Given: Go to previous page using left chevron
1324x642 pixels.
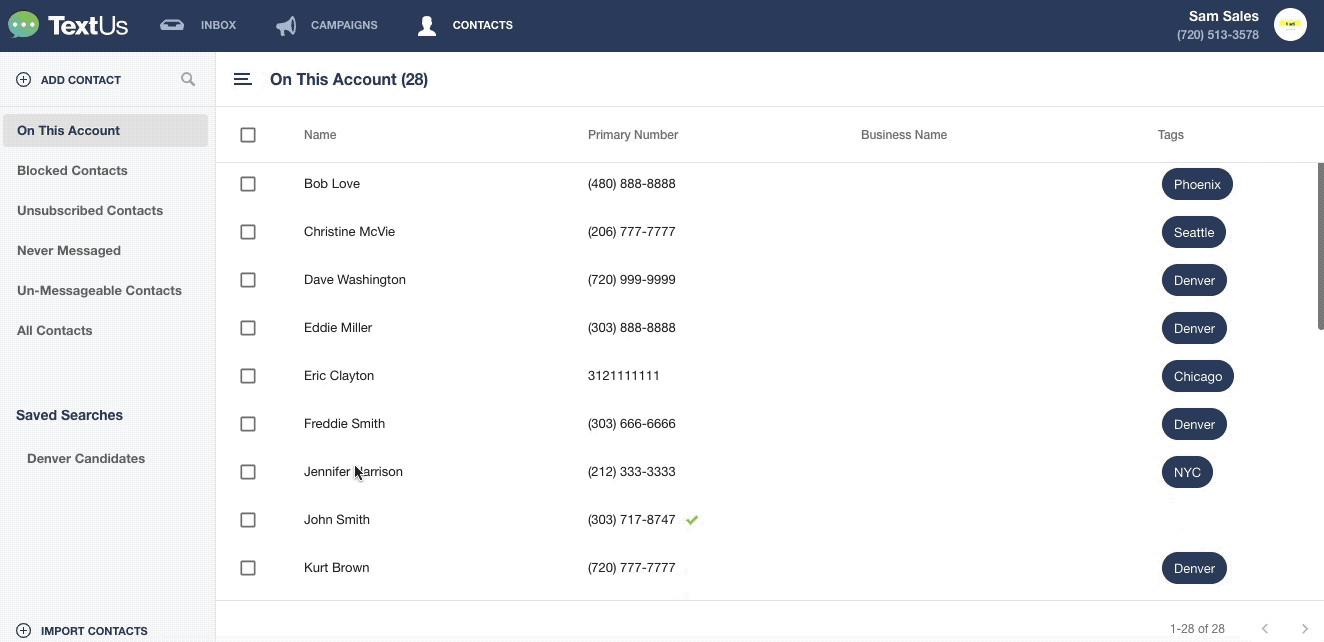Looking at the screenshot, I should point(1265,629).
